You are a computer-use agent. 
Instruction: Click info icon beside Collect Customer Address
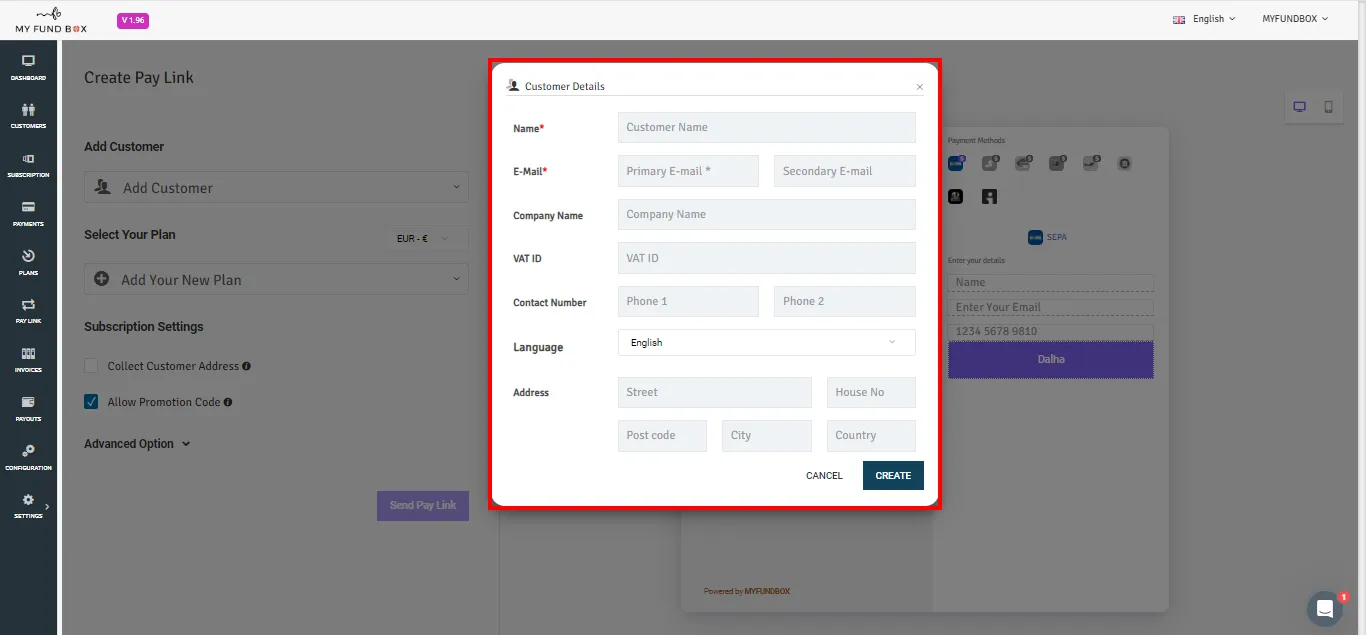[247, 366]
